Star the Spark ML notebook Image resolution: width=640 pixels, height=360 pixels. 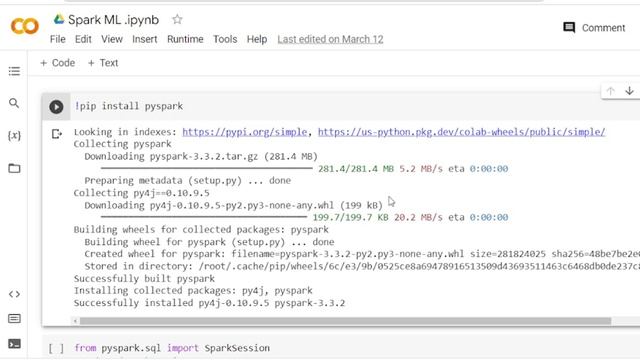coord(177,19)
